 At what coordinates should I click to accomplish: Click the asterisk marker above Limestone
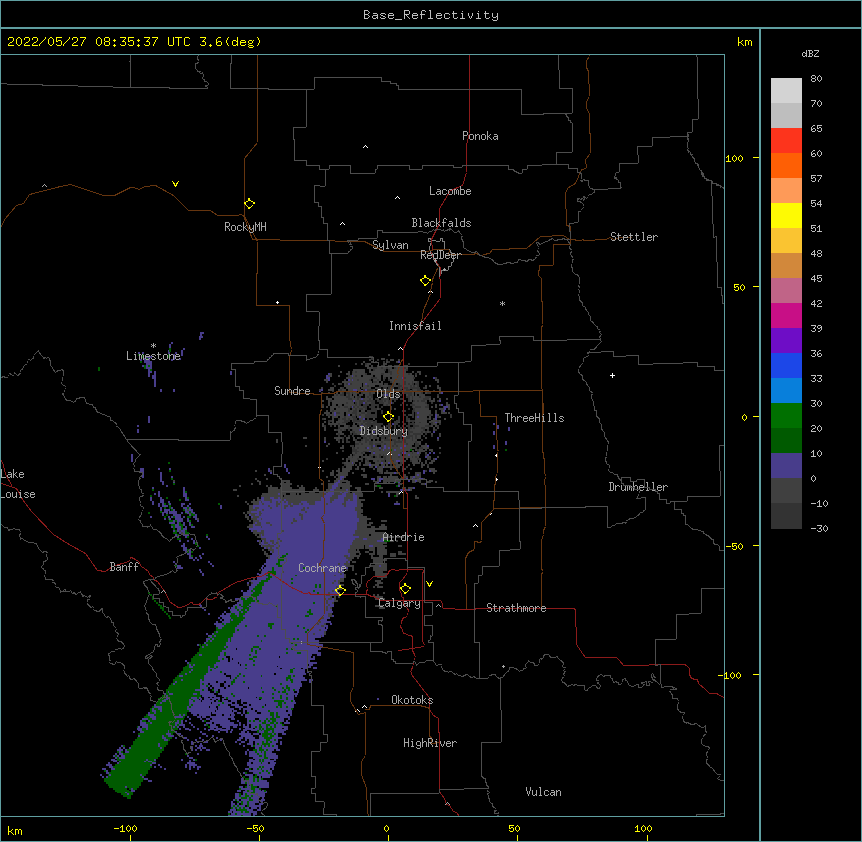click(153, 345)
